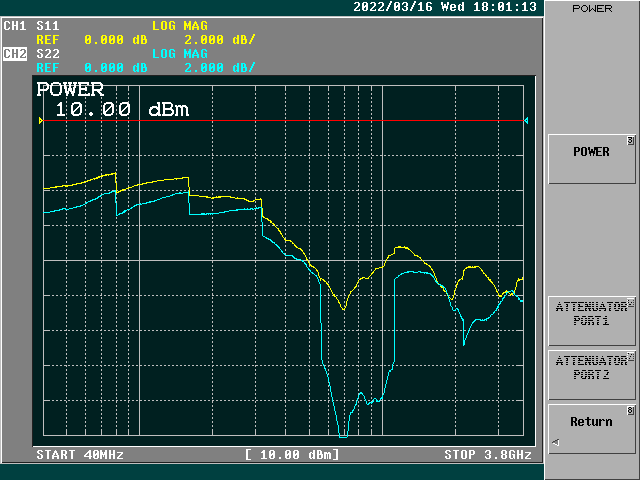Click the bracketed [10.00 dBm] status text
640x480 pixels.
[x=292, y=455]
